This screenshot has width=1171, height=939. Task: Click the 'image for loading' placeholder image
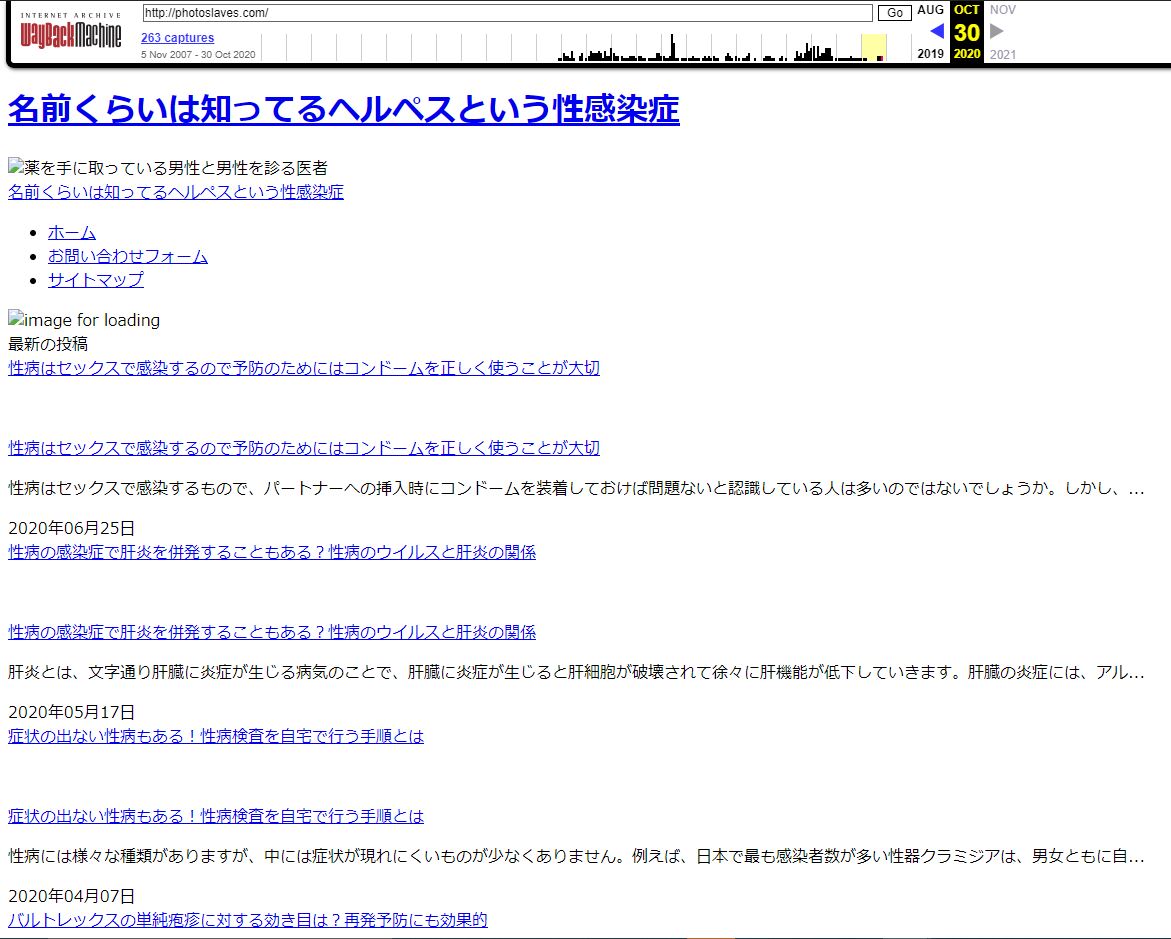tap(84, 320)
